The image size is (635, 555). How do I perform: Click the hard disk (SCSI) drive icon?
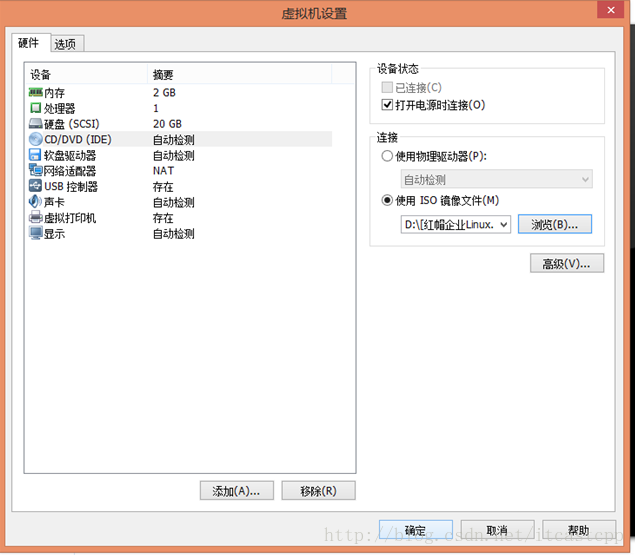click(x=36, y=124)
